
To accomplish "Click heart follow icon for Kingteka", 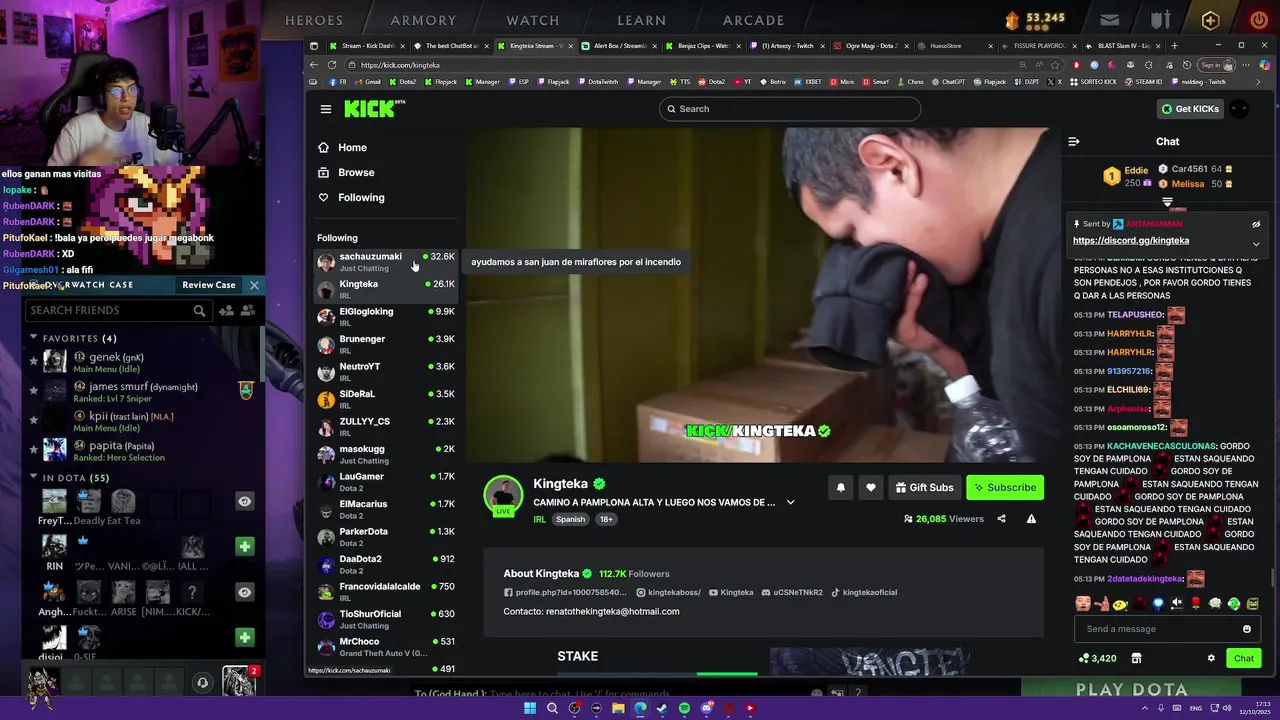I will [871, 487].
